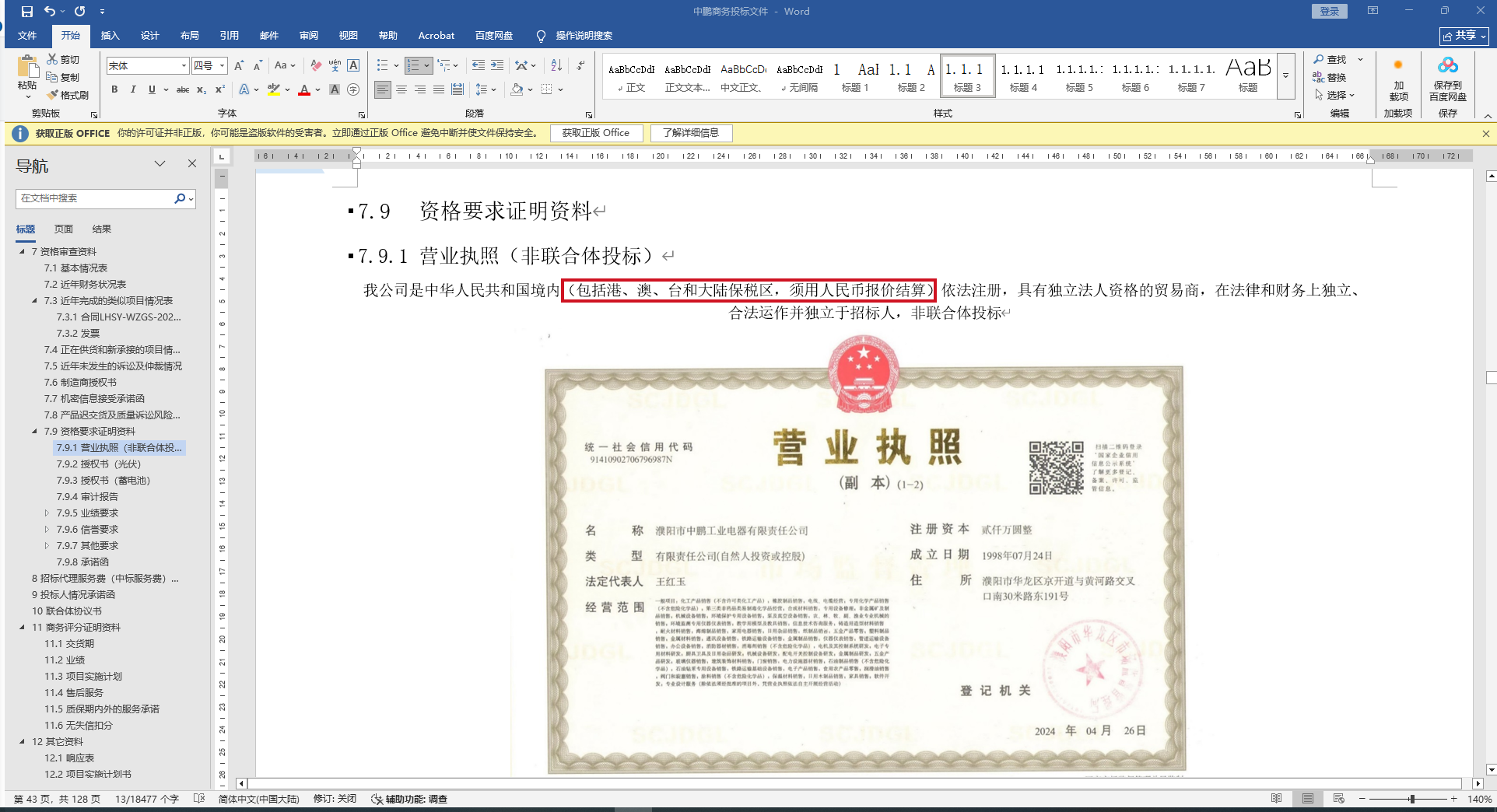Apply the text highlight color
1497x812 pixels.
tap(273, 89)
